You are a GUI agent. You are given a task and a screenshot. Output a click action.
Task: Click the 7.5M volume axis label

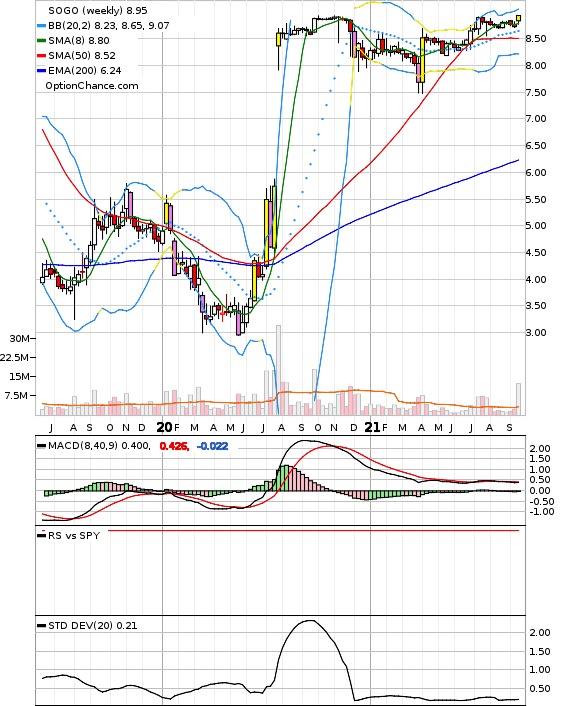click(x=16, y=395)
